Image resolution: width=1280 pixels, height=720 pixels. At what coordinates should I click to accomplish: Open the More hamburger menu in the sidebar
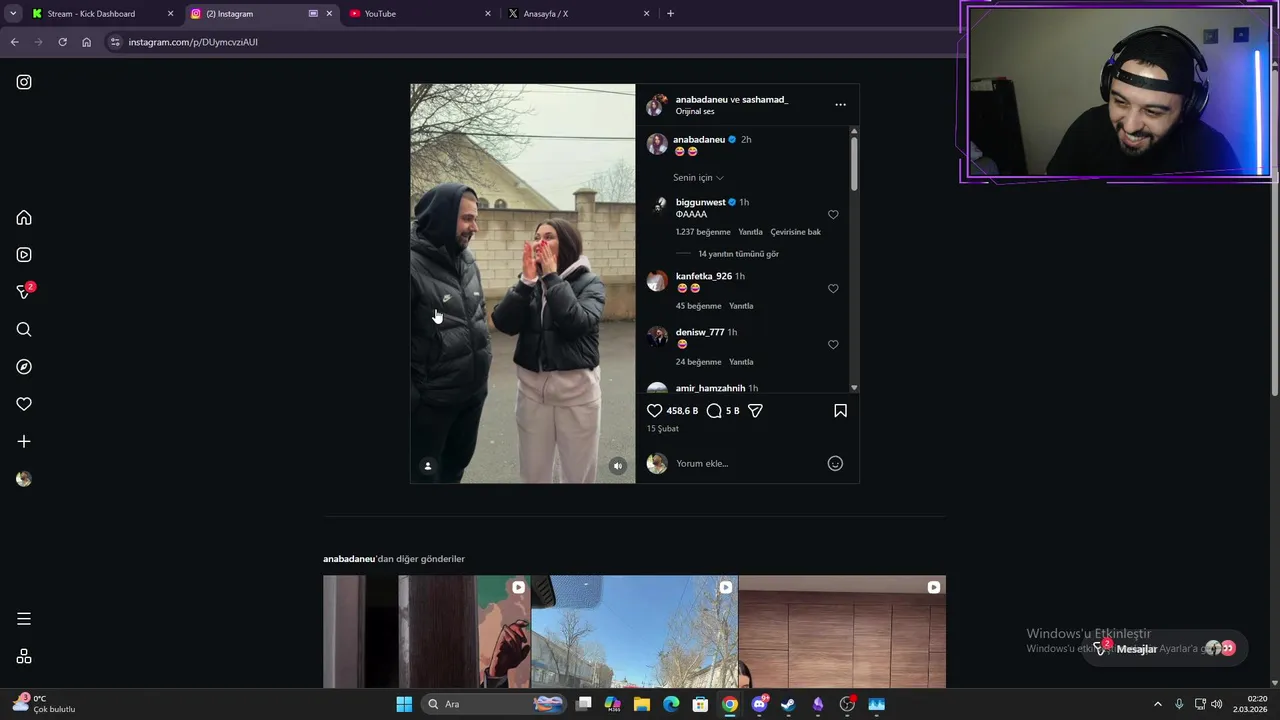point(24,619)
